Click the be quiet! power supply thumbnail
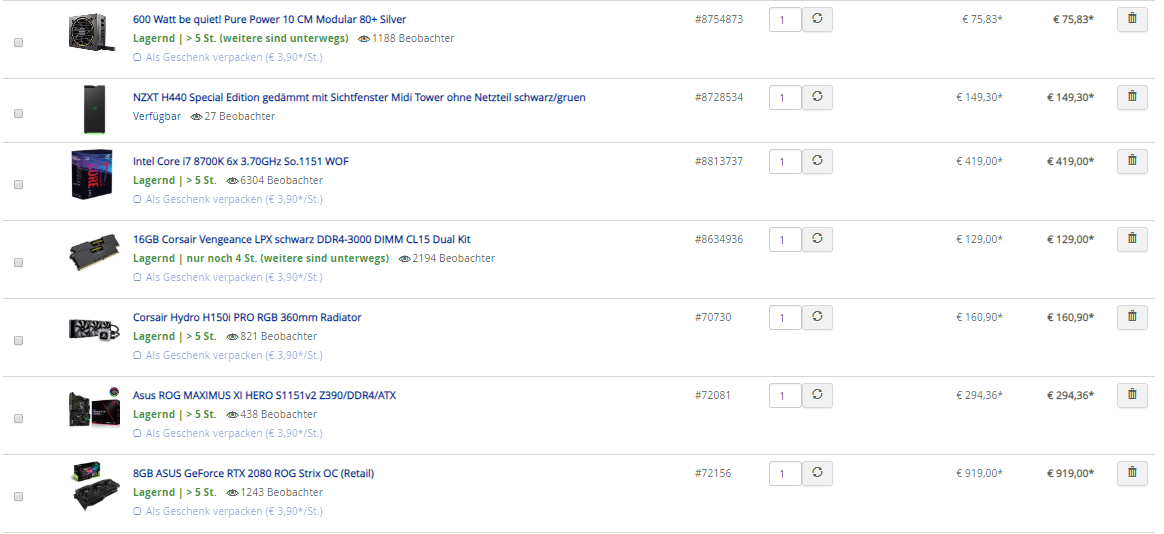The height and width of the screenshot is (534, 1164). (92, 32)
